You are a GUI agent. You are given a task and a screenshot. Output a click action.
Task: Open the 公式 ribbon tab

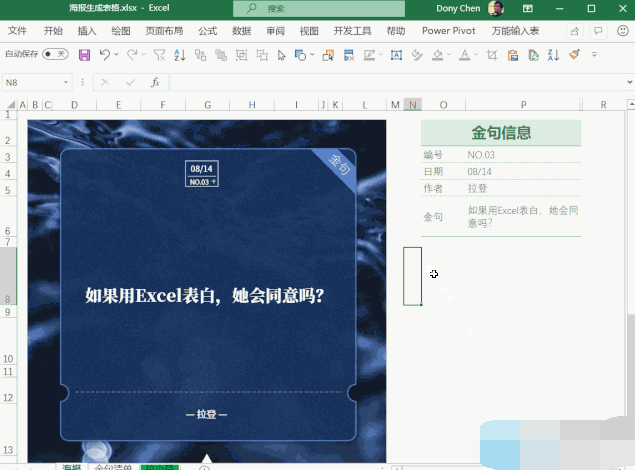(207, 31)
